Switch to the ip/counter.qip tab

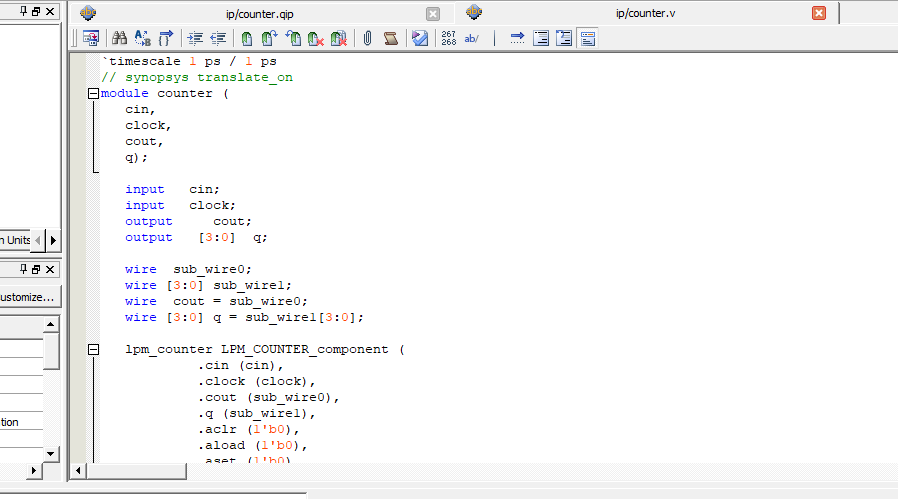261,14
